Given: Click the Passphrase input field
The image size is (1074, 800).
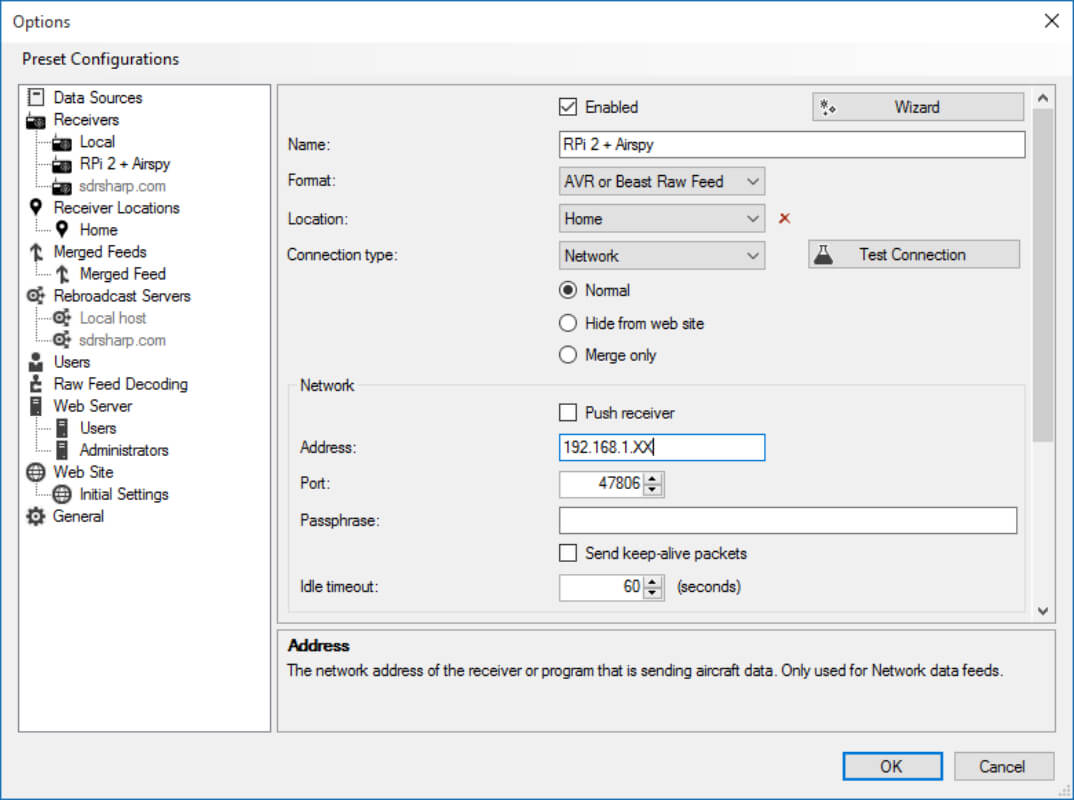Looking at the screenshot, I should [x=788, y=521].
